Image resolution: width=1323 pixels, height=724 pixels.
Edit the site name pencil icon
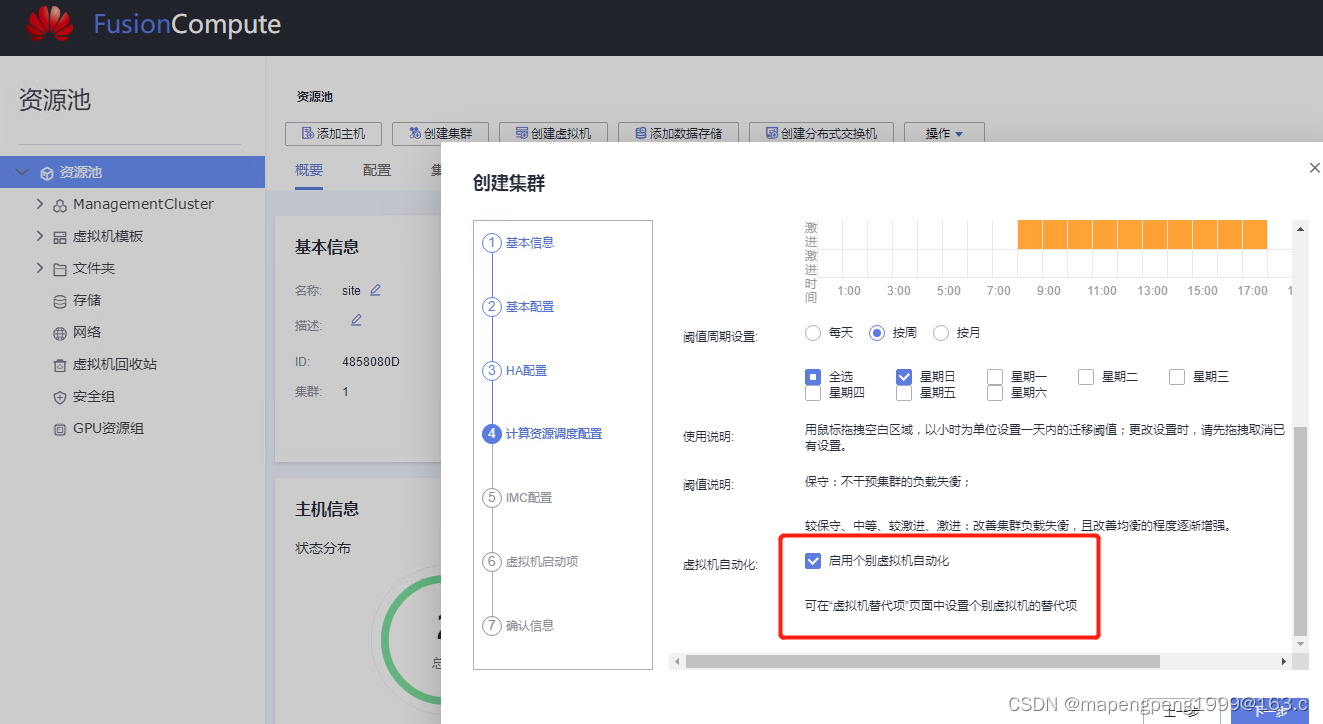pyautogui.click(x=375, y=290)
